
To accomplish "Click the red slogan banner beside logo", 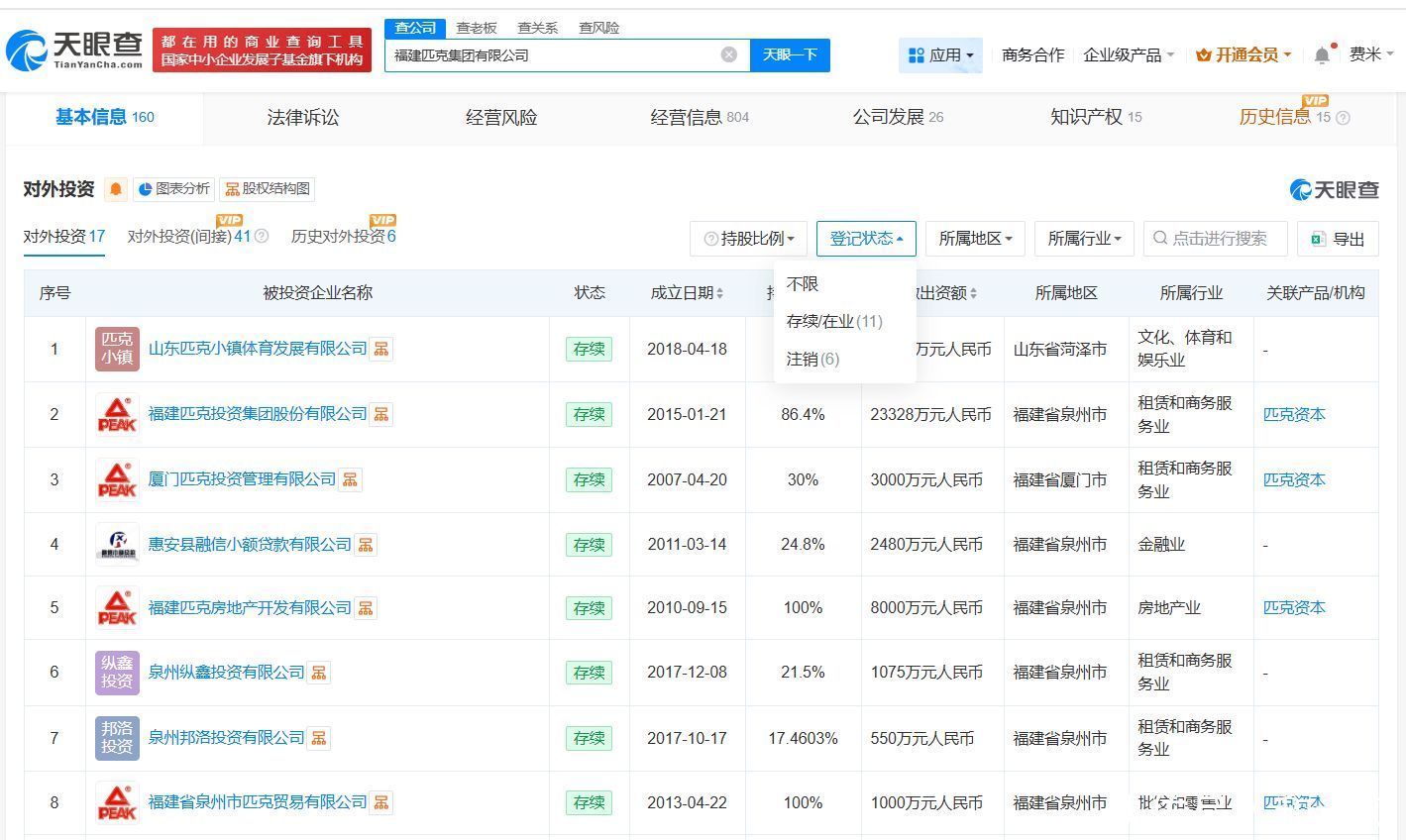I will coord(263,51).
